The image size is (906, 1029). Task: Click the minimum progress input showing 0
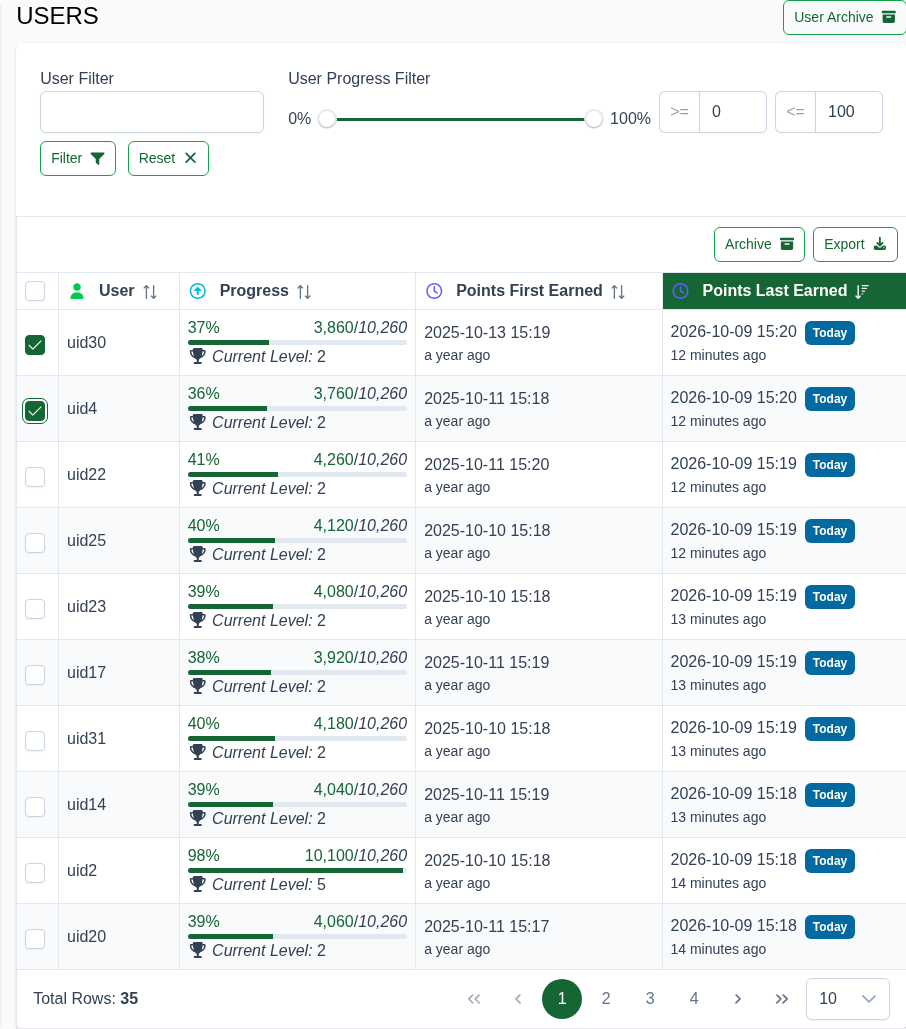point(733,112)
